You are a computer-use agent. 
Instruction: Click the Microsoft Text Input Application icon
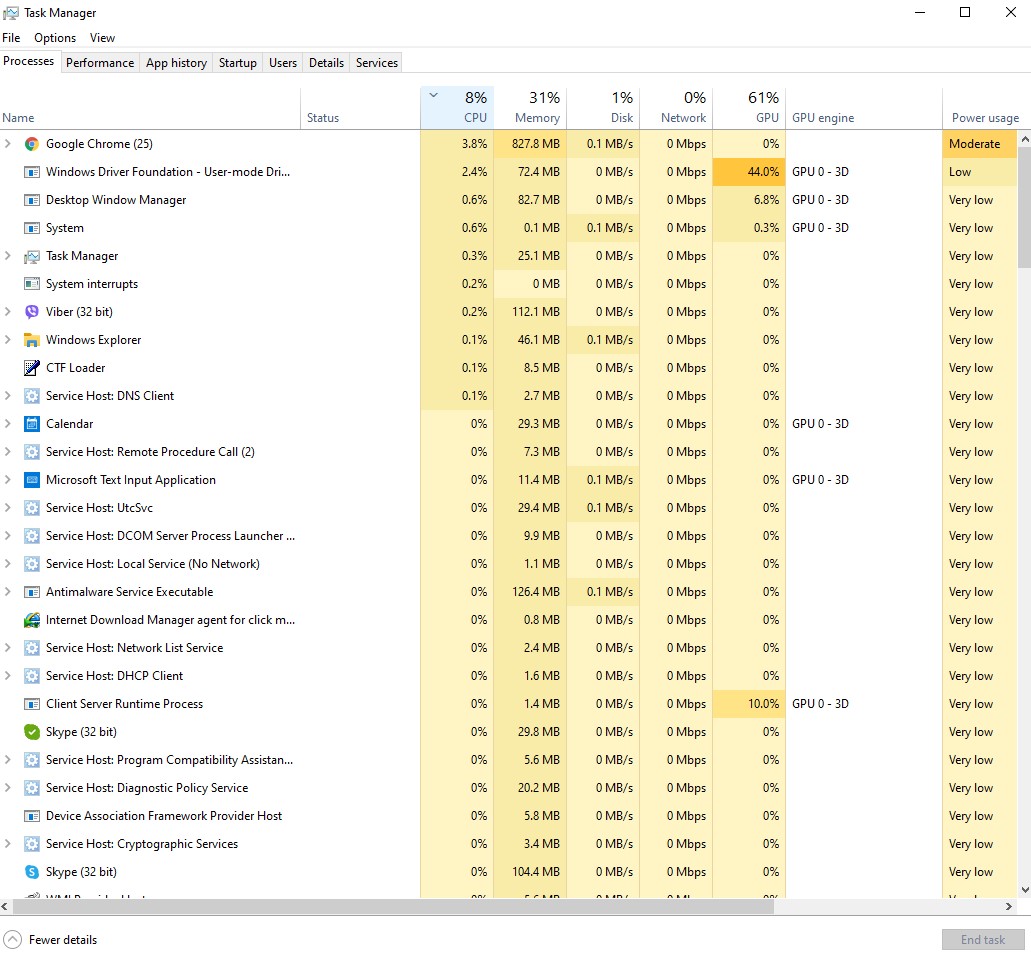[31, 480]
